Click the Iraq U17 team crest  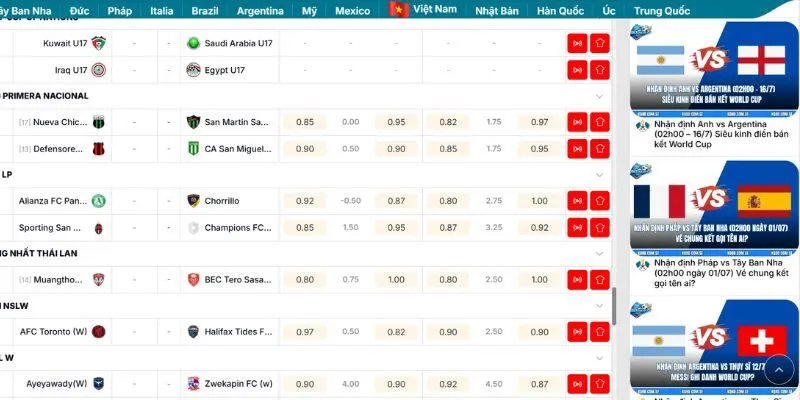pyautogui.click(x=98, y=70)
